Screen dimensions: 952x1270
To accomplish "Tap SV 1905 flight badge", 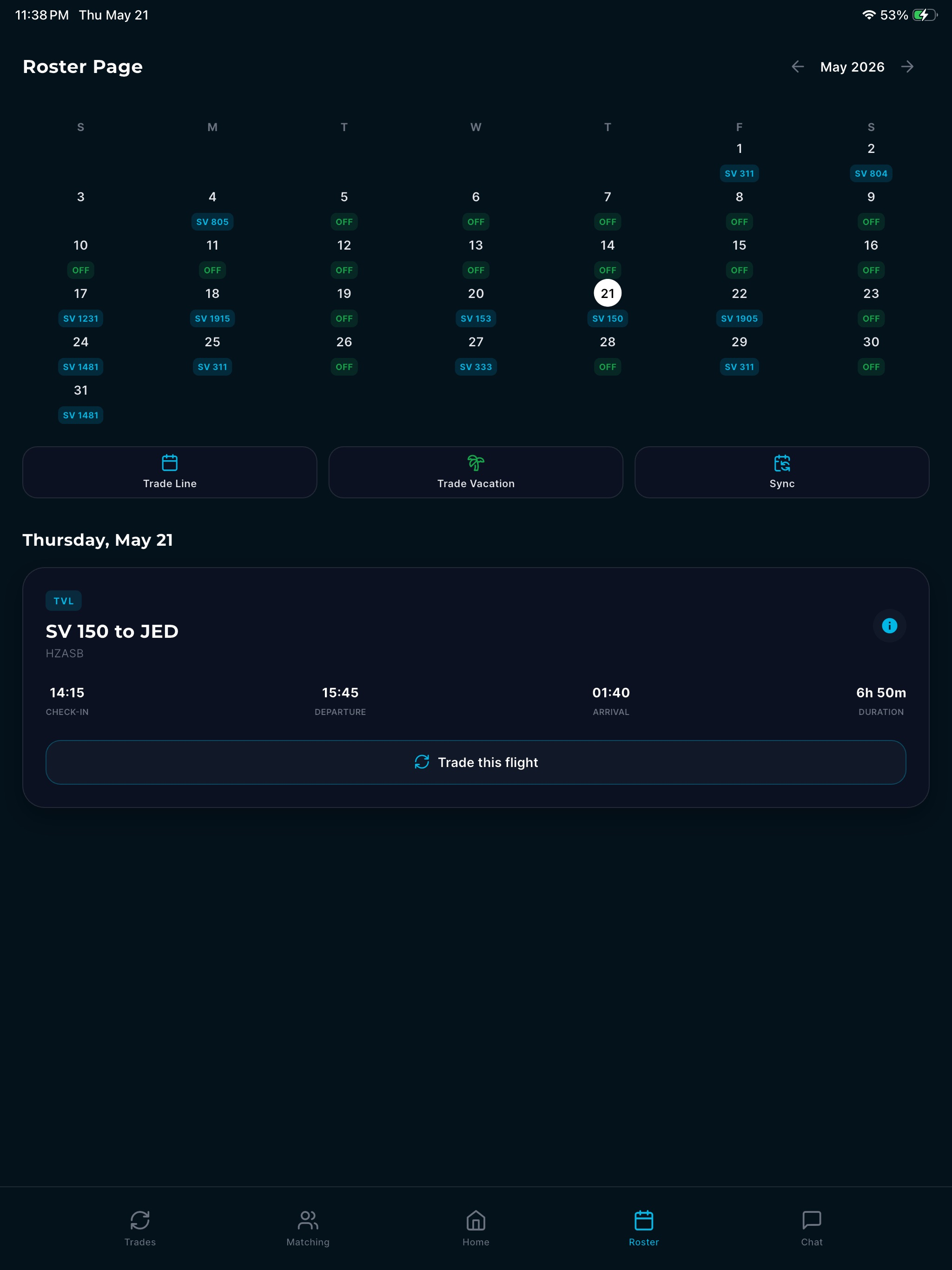I will pos(739,318).
